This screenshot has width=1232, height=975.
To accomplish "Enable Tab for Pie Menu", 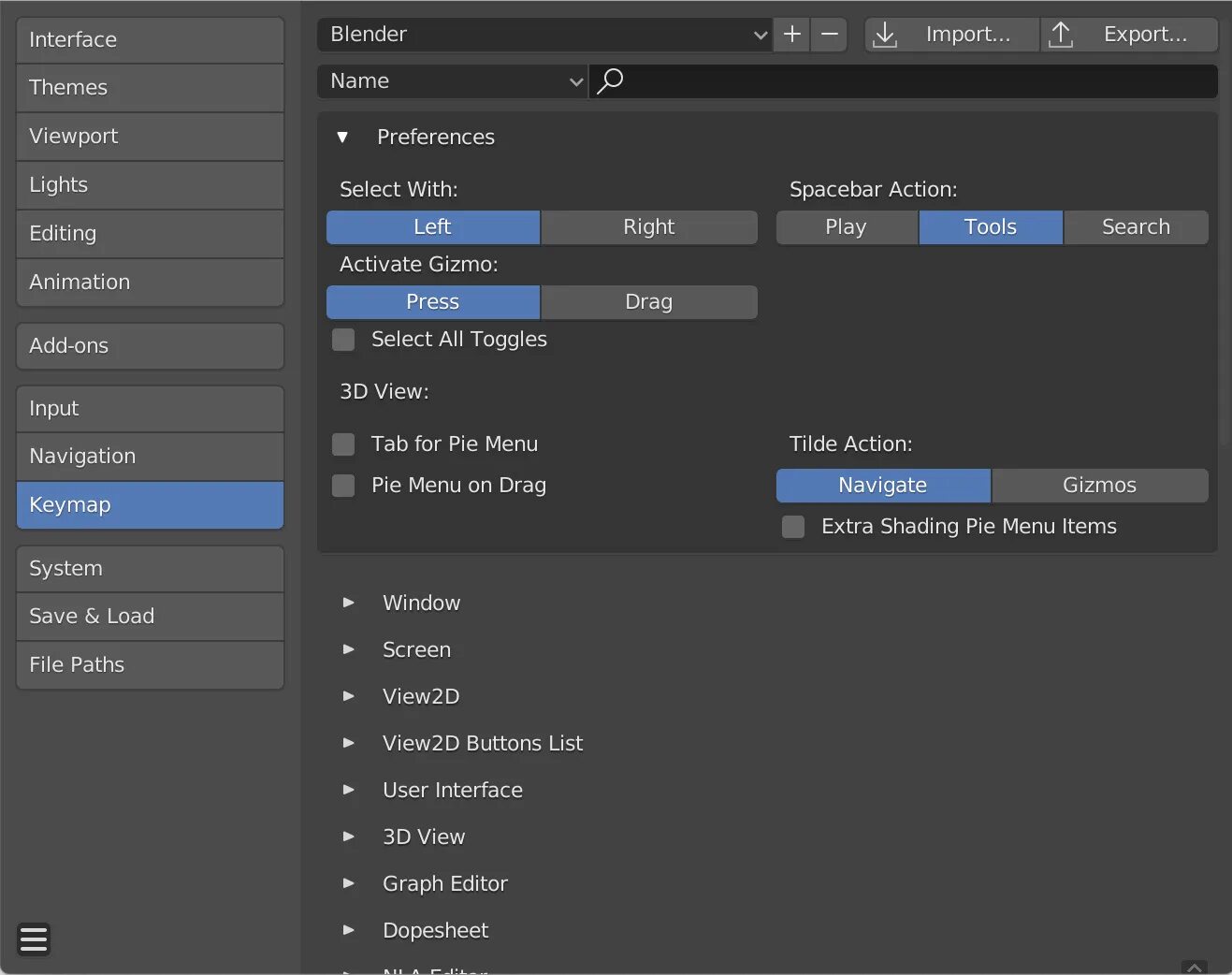I will [x=344, y=444].
